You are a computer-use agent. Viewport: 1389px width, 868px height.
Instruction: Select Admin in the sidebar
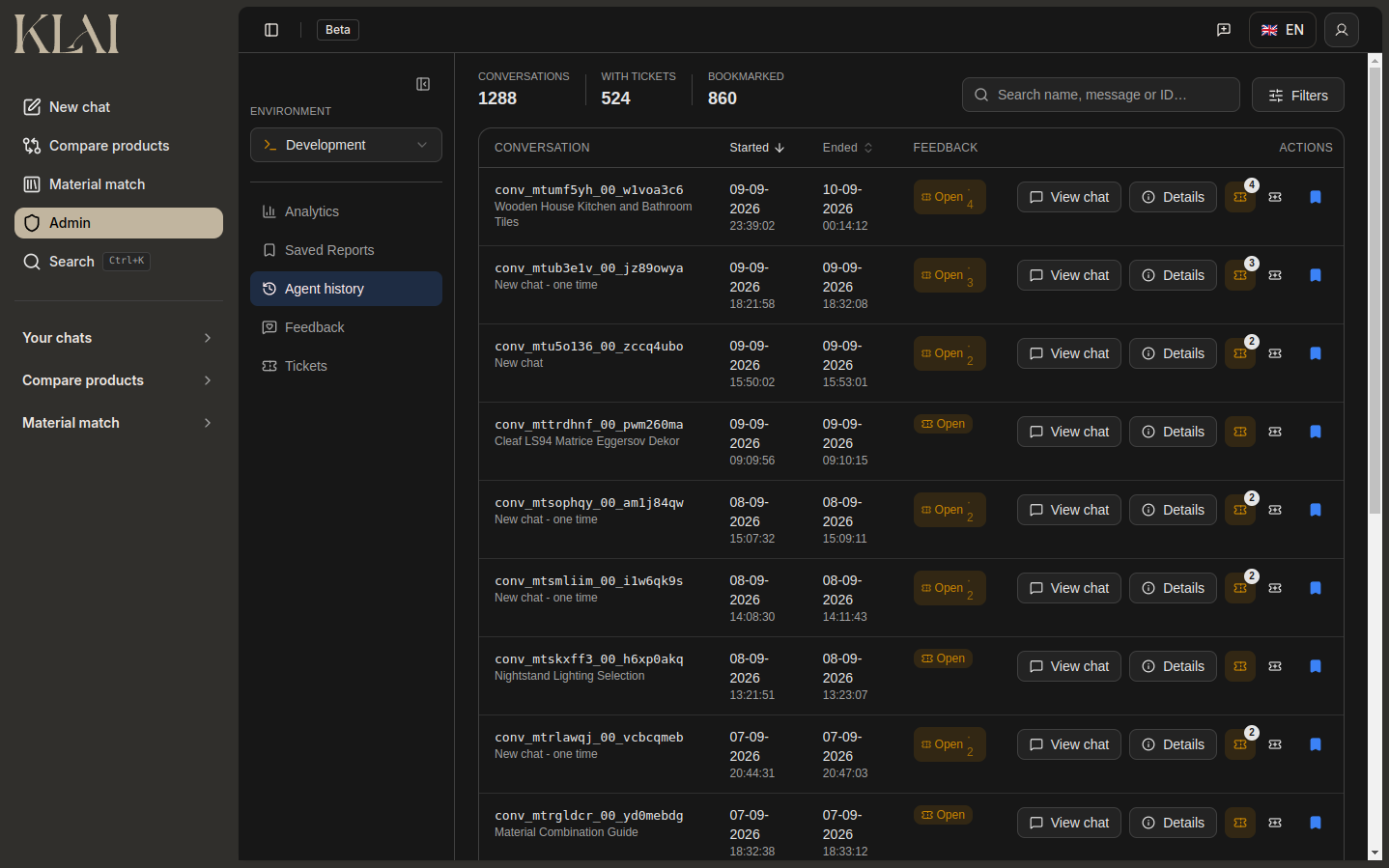[x=119, y=223]
